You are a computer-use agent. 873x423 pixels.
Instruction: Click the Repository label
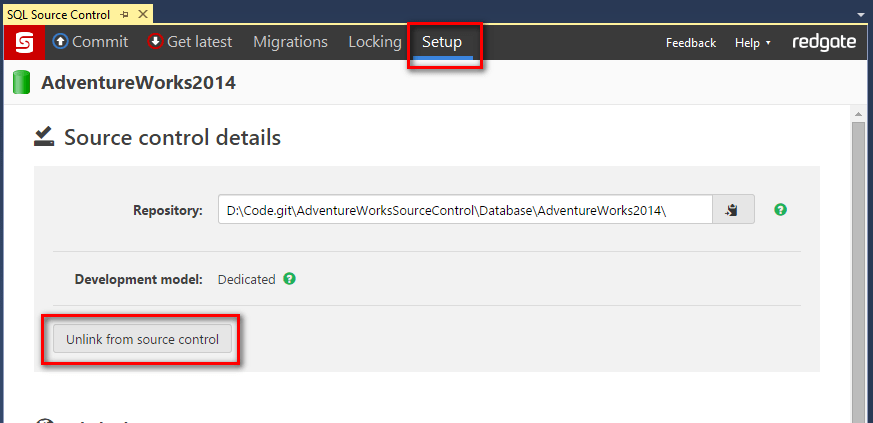point(168,210)
